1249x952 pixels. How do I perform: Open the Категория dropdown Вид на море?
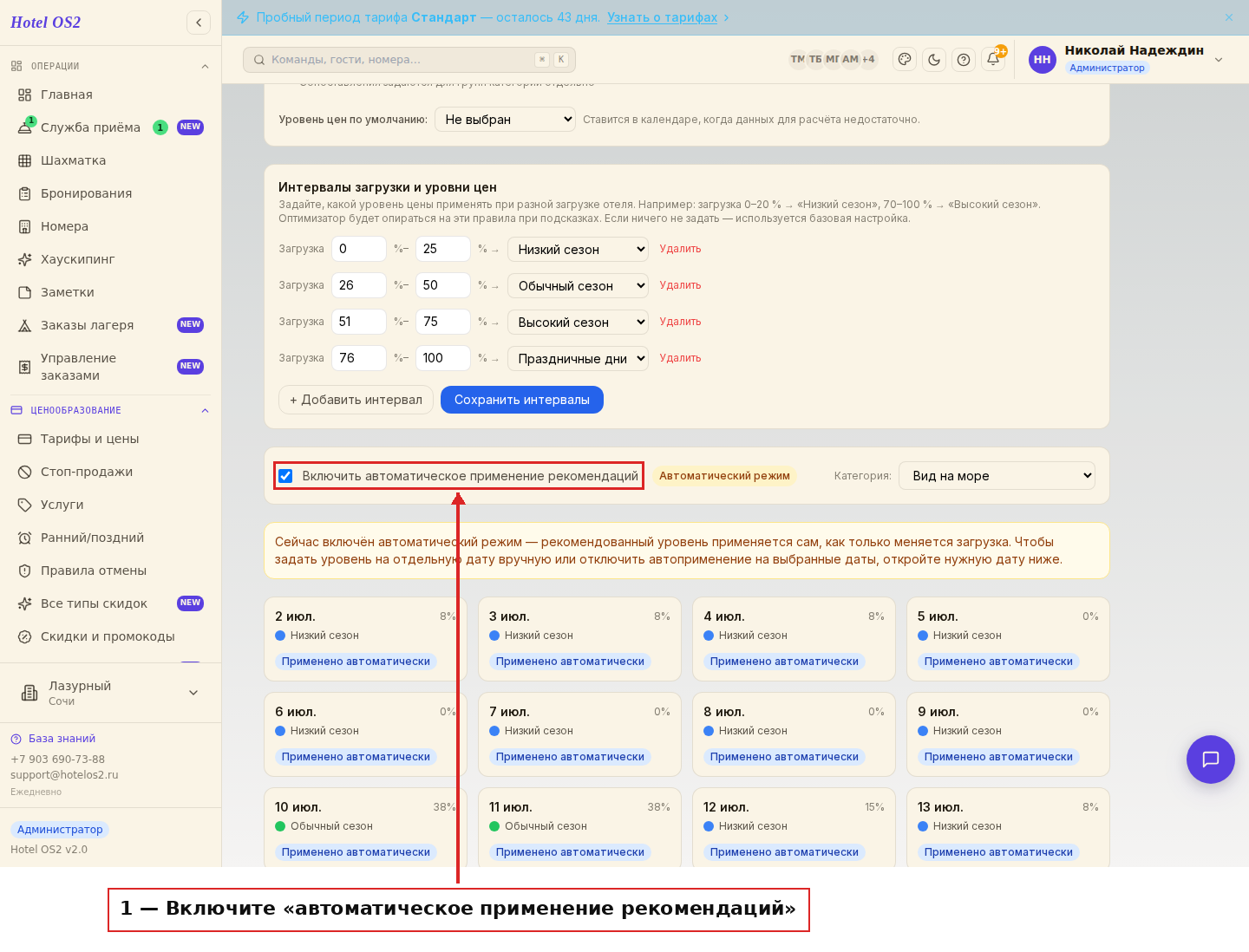[x=997, y=476]
